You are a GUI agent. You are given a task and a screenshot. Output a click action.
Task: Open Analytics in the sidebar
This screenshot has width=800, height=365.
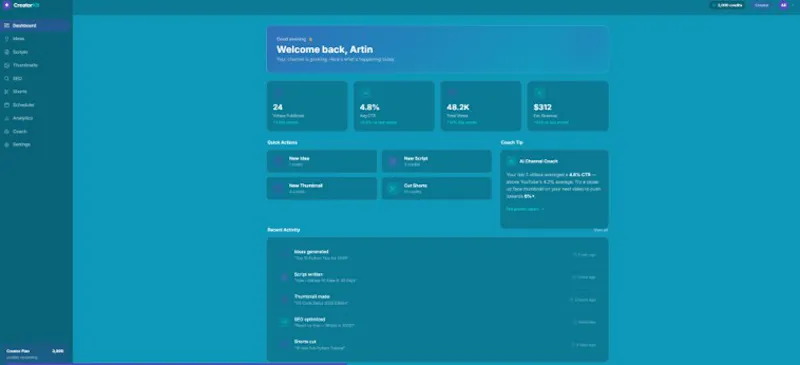click(35, 118)
